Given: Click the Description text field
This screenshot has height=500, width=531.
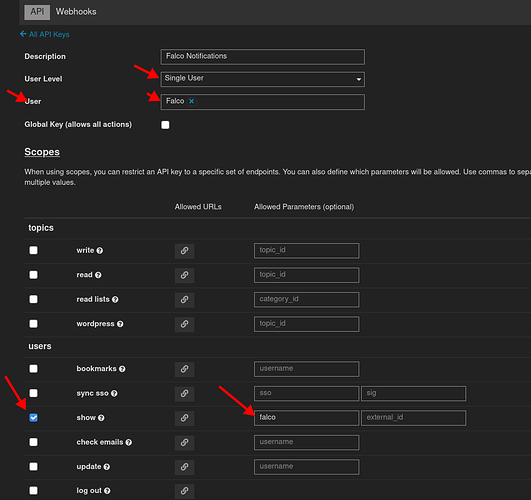Looking at the screenshot, I should 262,57.
